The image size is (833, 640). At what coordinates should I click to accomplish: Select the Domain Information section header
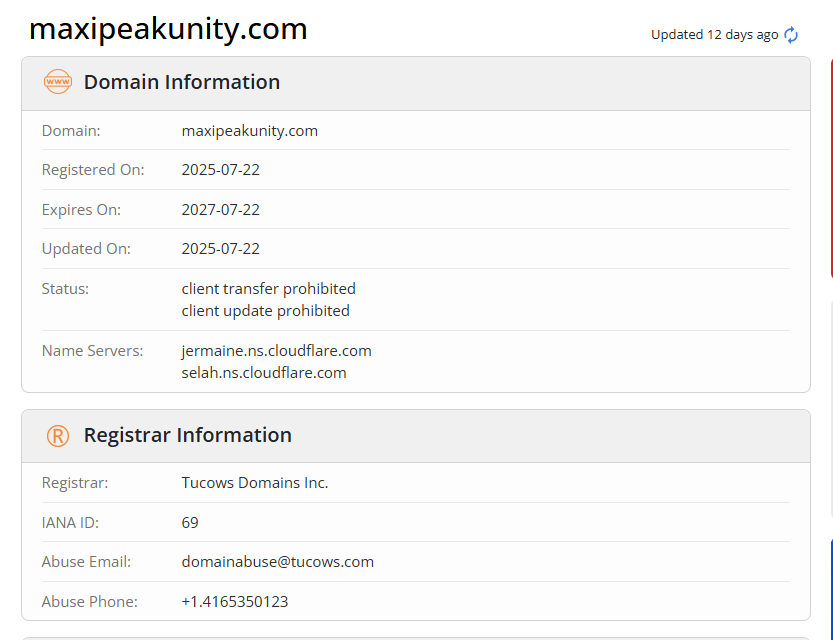tap(181, 82)
